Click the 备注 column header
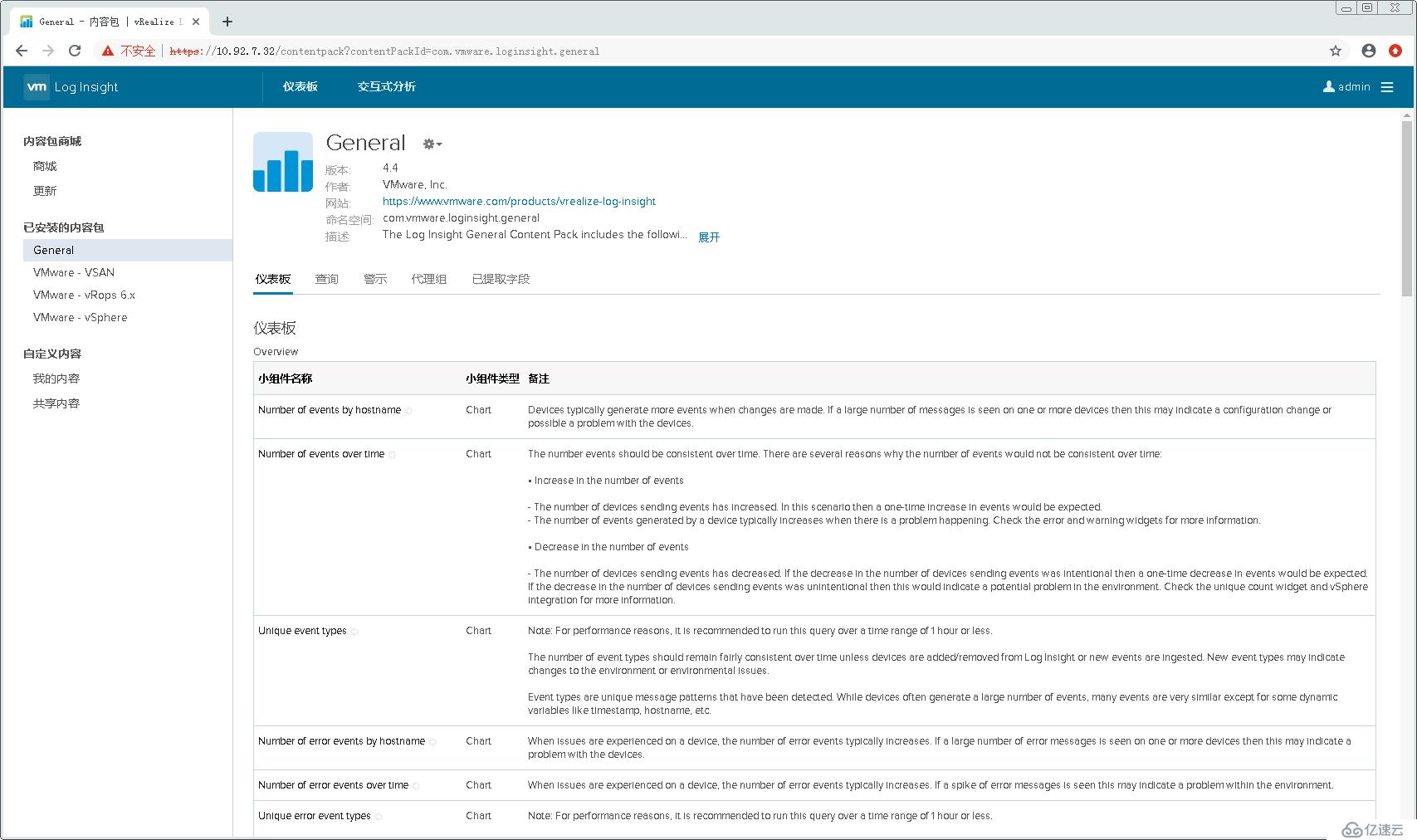 pyautogui.click(x=539, y=378)
